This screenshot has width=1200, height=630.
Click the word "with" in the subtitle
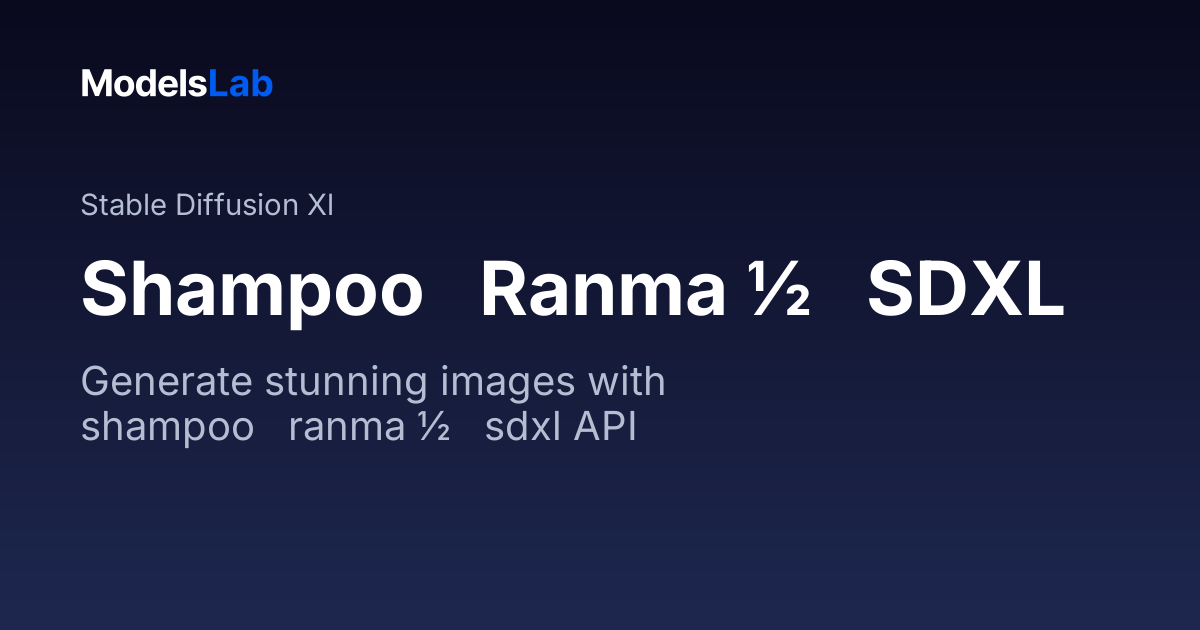(627, 383)
